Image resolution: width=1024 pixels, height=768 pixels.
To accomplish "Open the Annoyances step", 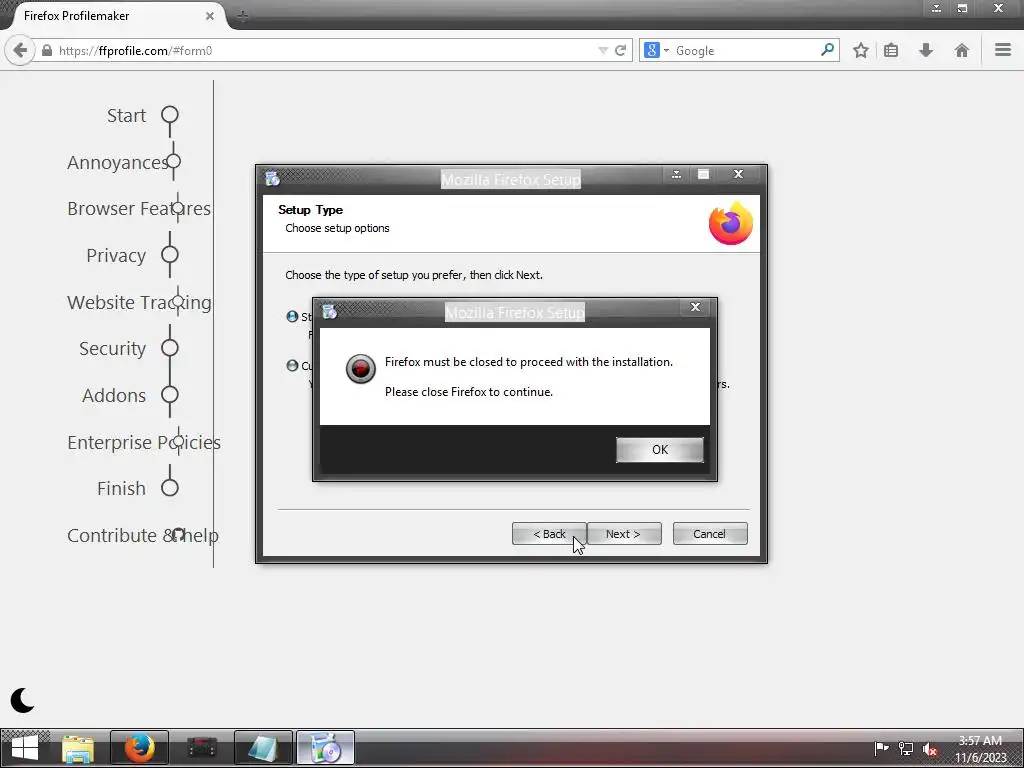I will [x=118, y=162].
